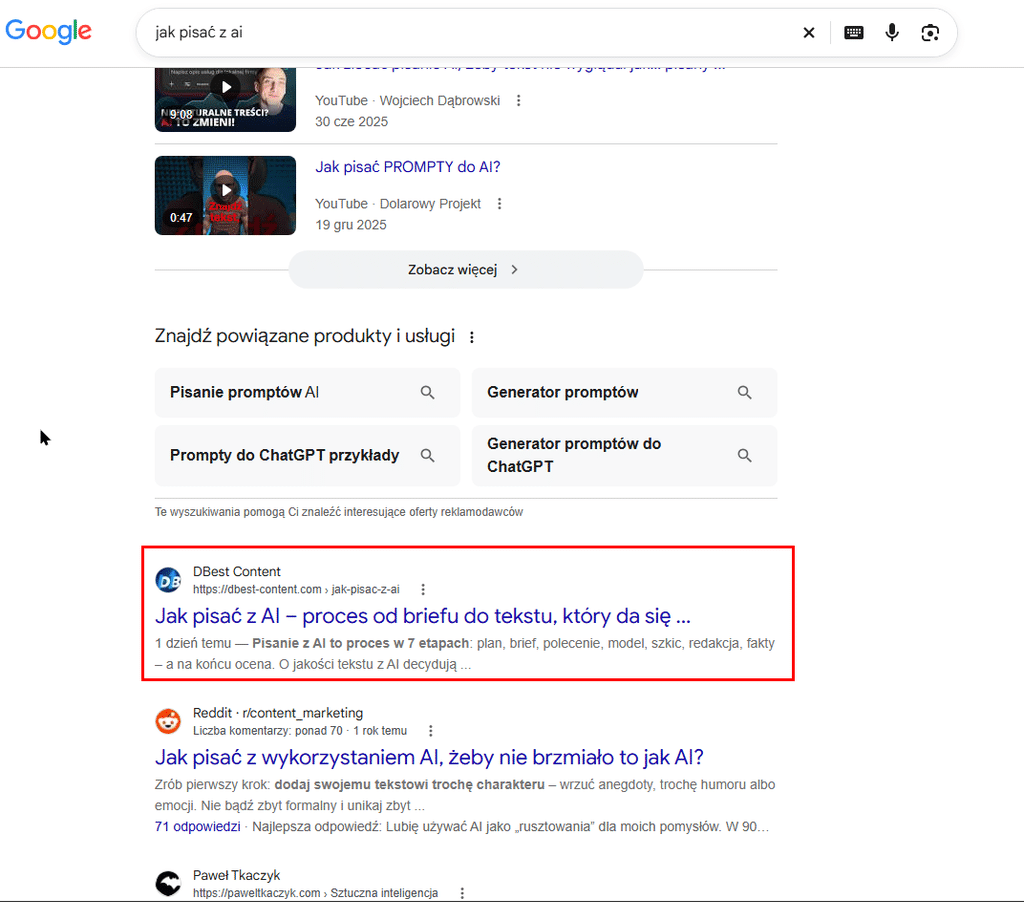
Task: Search by image with camera icon
Action: [x=930, y=33]
